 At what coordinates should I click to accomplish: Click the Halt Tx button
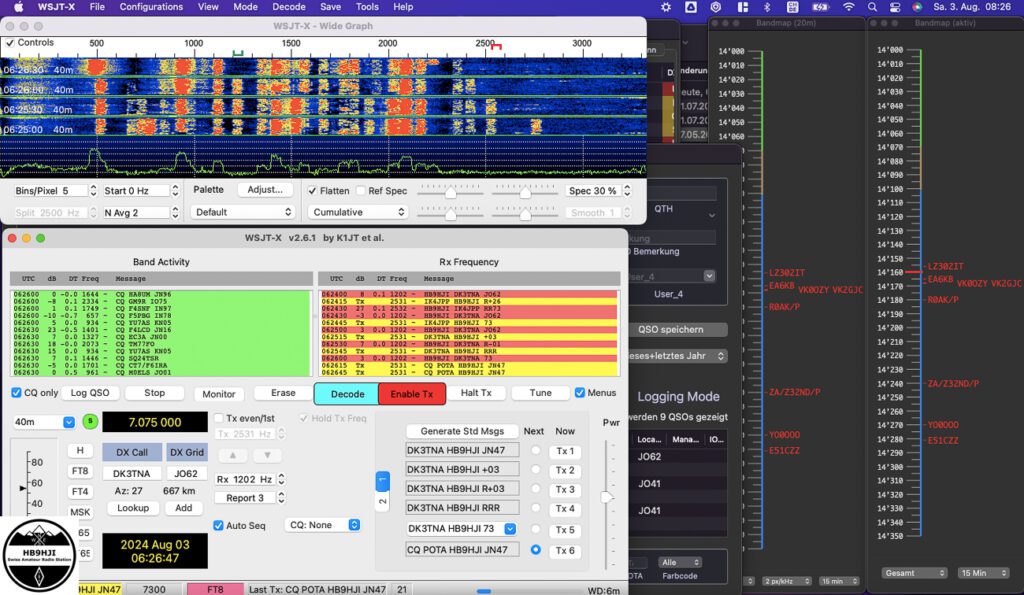(476, 393)
